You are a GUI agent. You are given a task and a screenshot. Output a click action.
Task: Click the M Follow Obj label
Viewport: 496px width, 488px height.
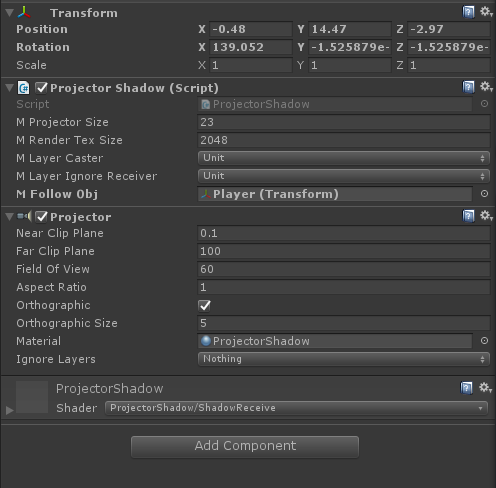click(57, 194)
